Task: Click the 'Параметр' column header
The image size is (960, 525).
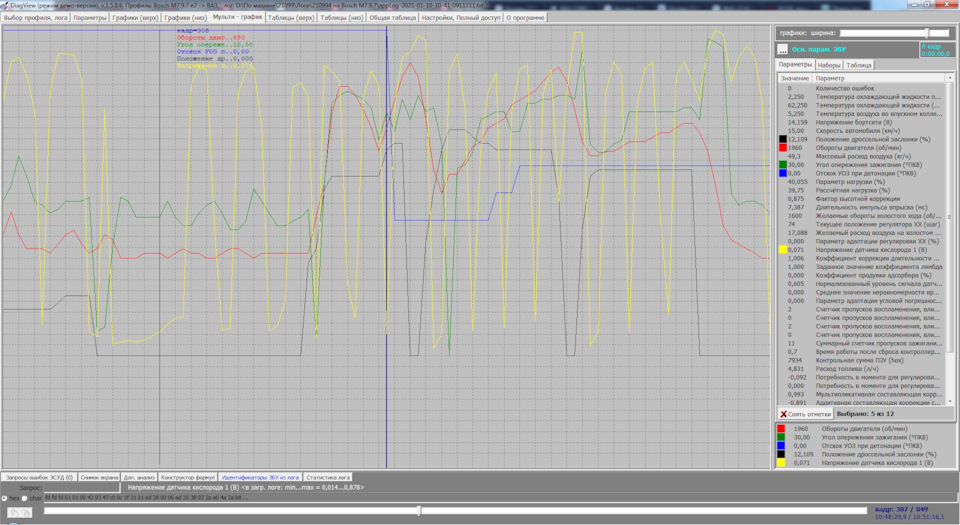Action: 880,78
